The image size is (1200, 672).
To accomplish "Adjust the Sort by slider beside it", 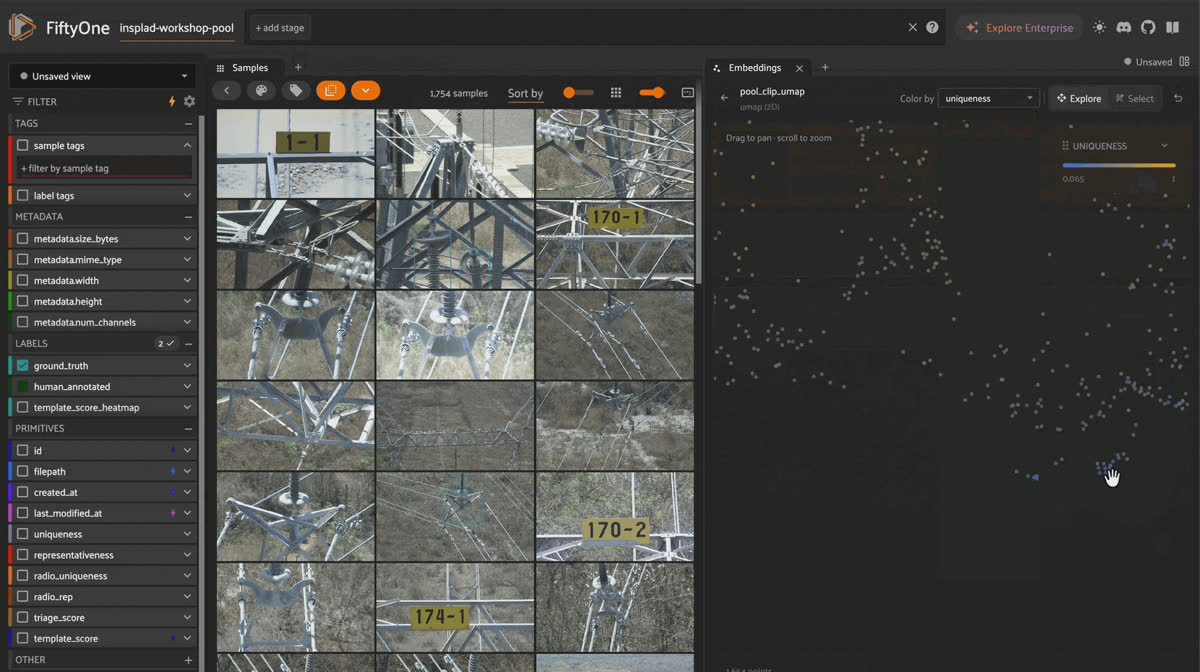I will point(577,92).
